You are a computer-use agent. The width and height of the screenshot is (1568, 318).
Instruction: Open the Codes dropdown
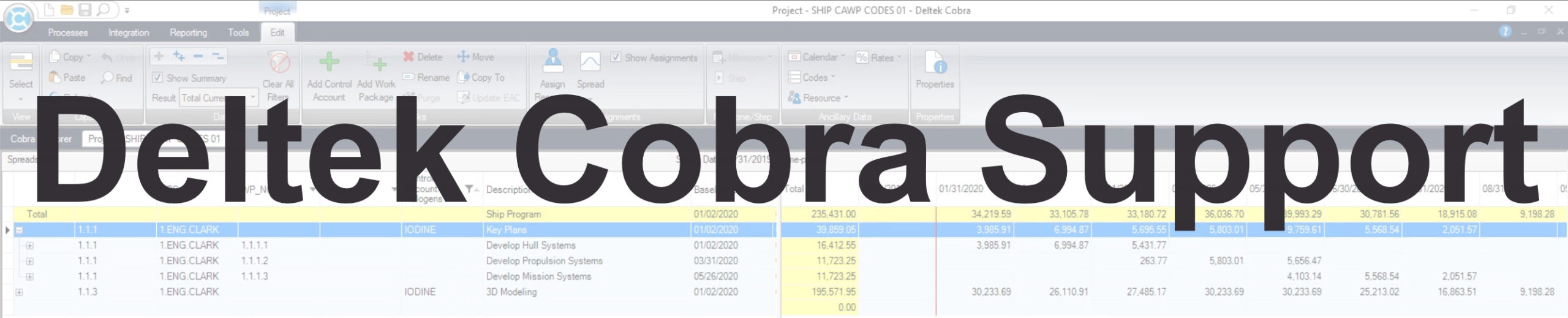[x=812, y=77]
